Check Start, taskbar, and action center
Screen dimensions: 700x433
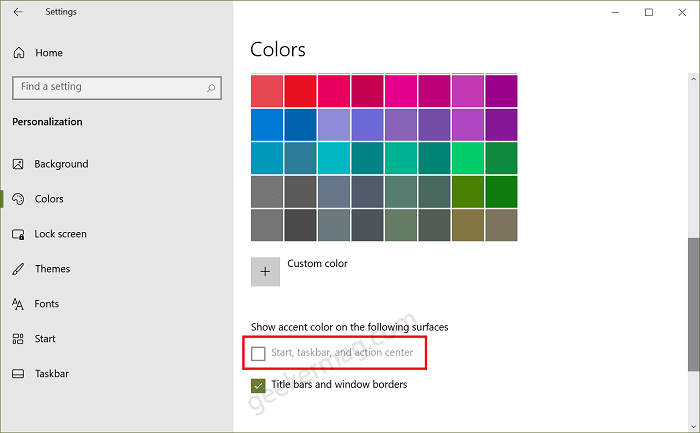pyautogui.click(x=258, y=354)
